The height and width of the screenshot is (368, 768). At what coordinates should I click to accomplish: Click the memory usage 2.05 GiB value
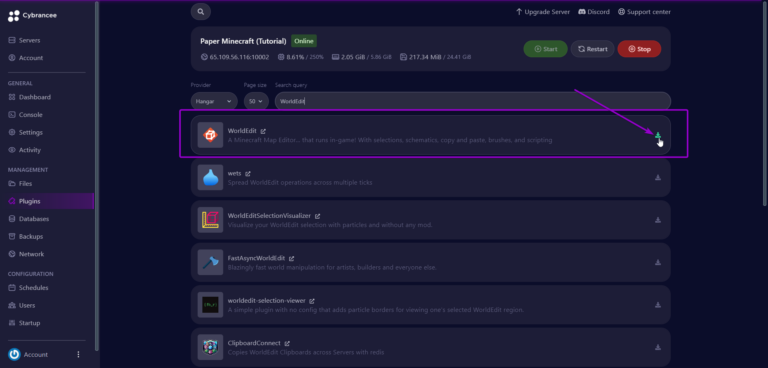[x=353, y=57]
